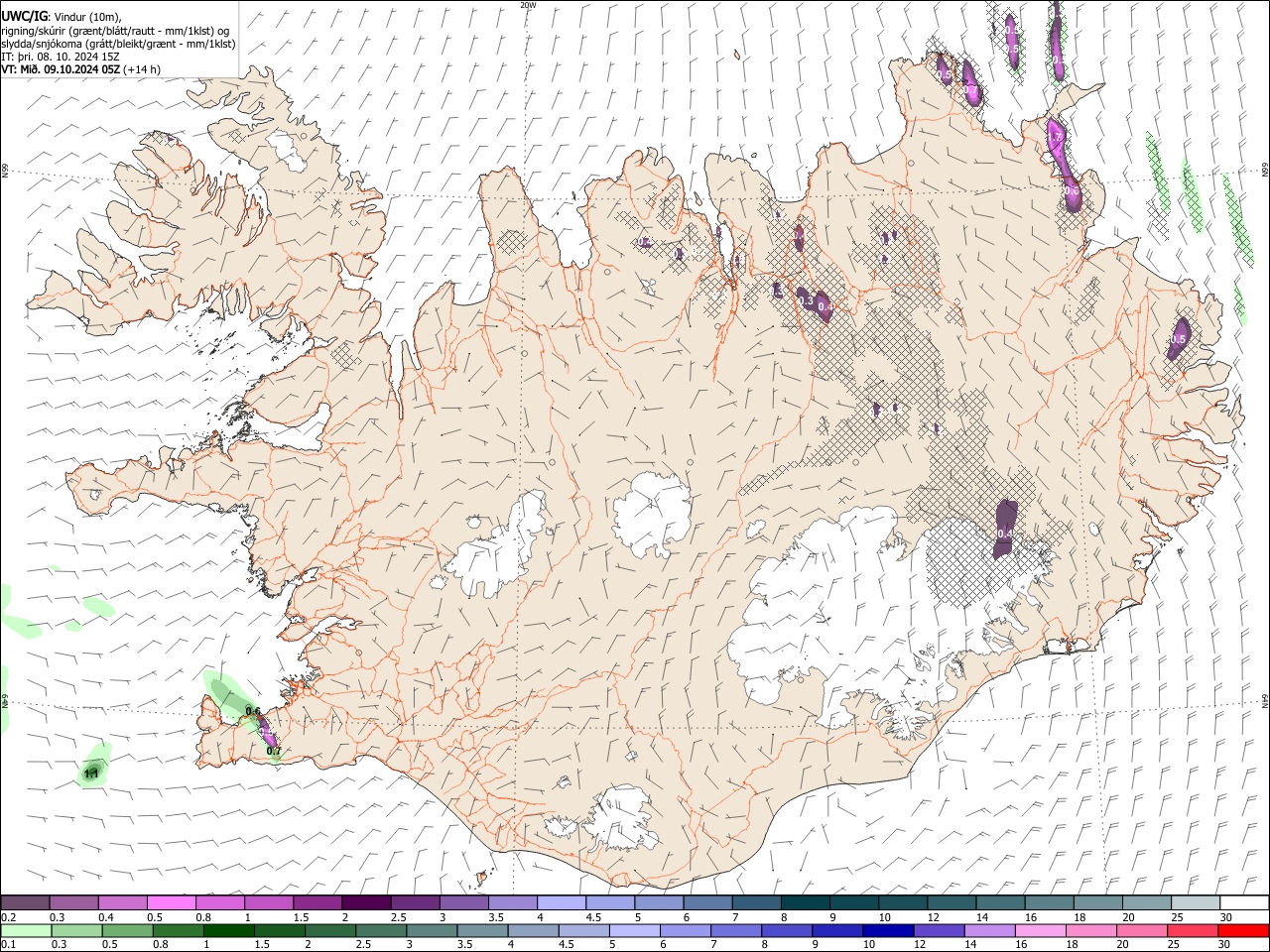The image size is (1270, 952).
Task: Select the deep blue 10 swatch in lower legend
Action: [889, 930]
